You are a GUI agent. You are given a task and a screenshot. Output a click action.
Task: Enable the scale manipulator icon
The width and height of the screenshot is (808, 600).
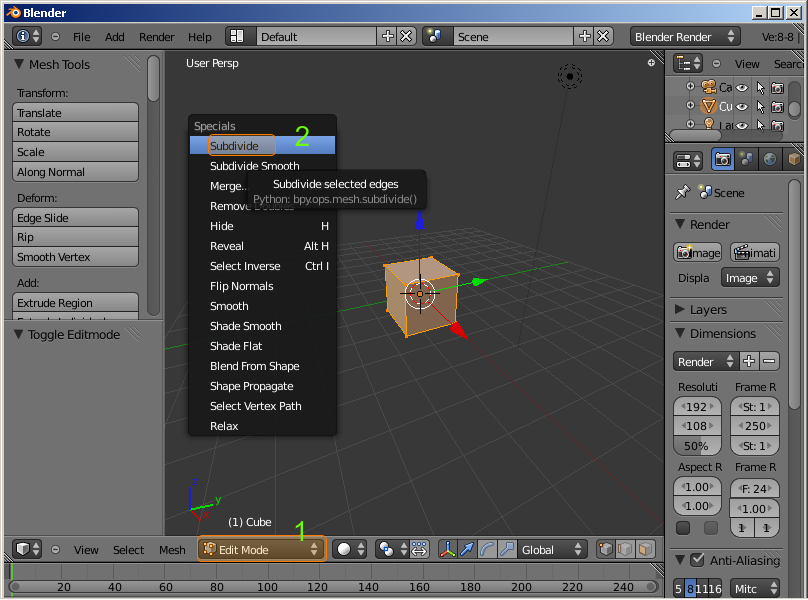click(507, 549)
